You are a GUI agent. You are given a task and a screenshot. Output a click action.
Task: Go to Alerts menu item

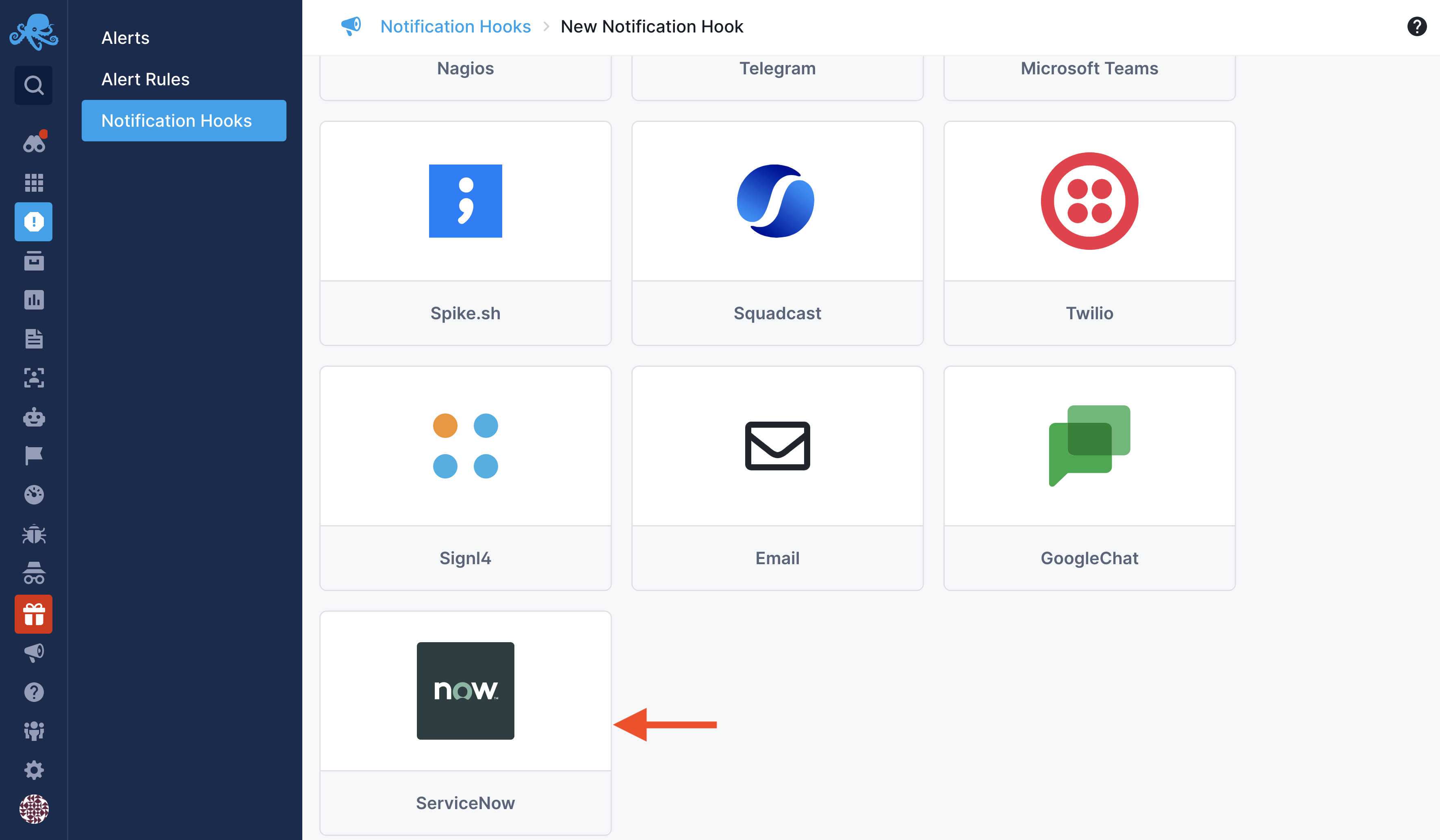[x=125, y=38]
